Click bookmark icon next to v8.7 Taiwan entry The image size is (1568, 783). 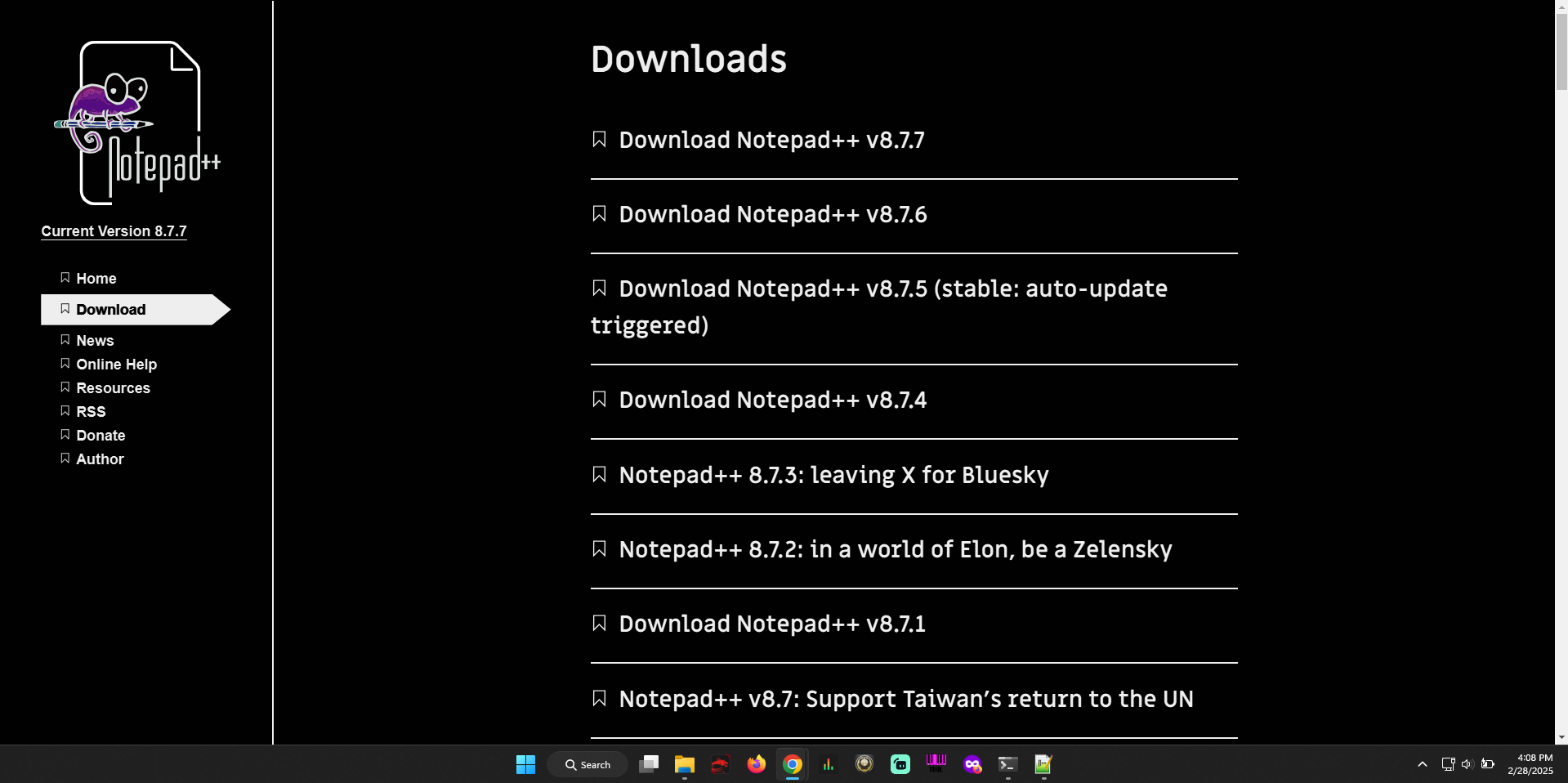point(599,699)
